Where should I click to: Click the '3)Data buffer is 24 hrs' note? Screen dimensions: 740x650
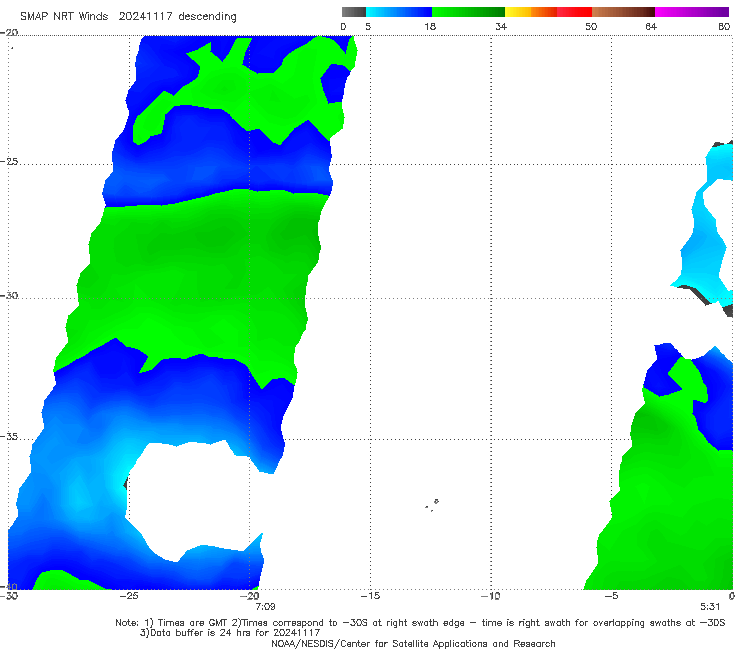230,633
